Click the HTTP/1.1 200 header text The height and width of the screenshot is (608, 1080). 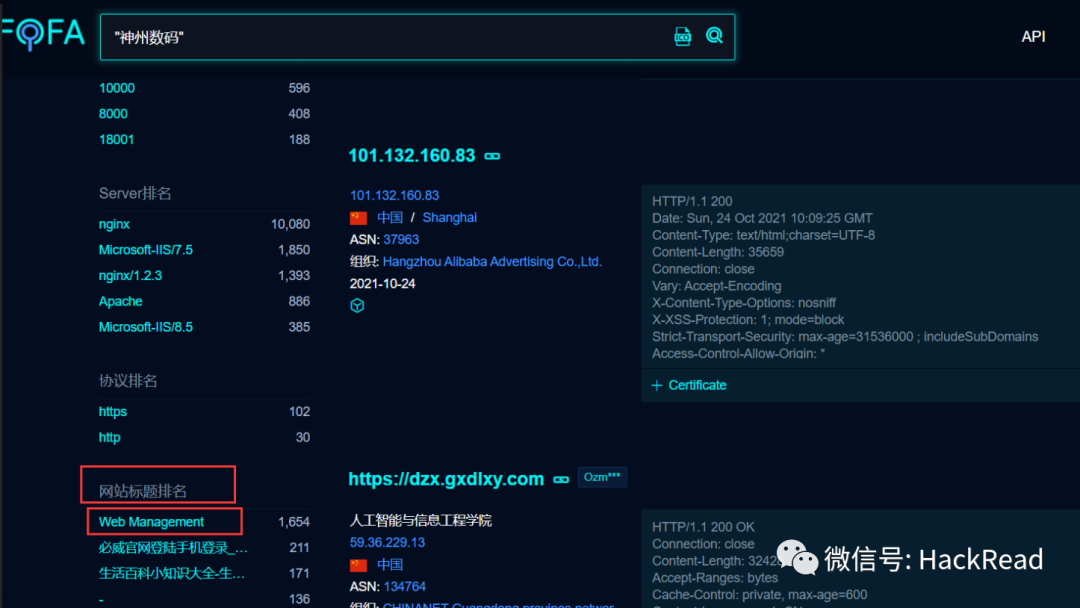[x=692, y=202]
